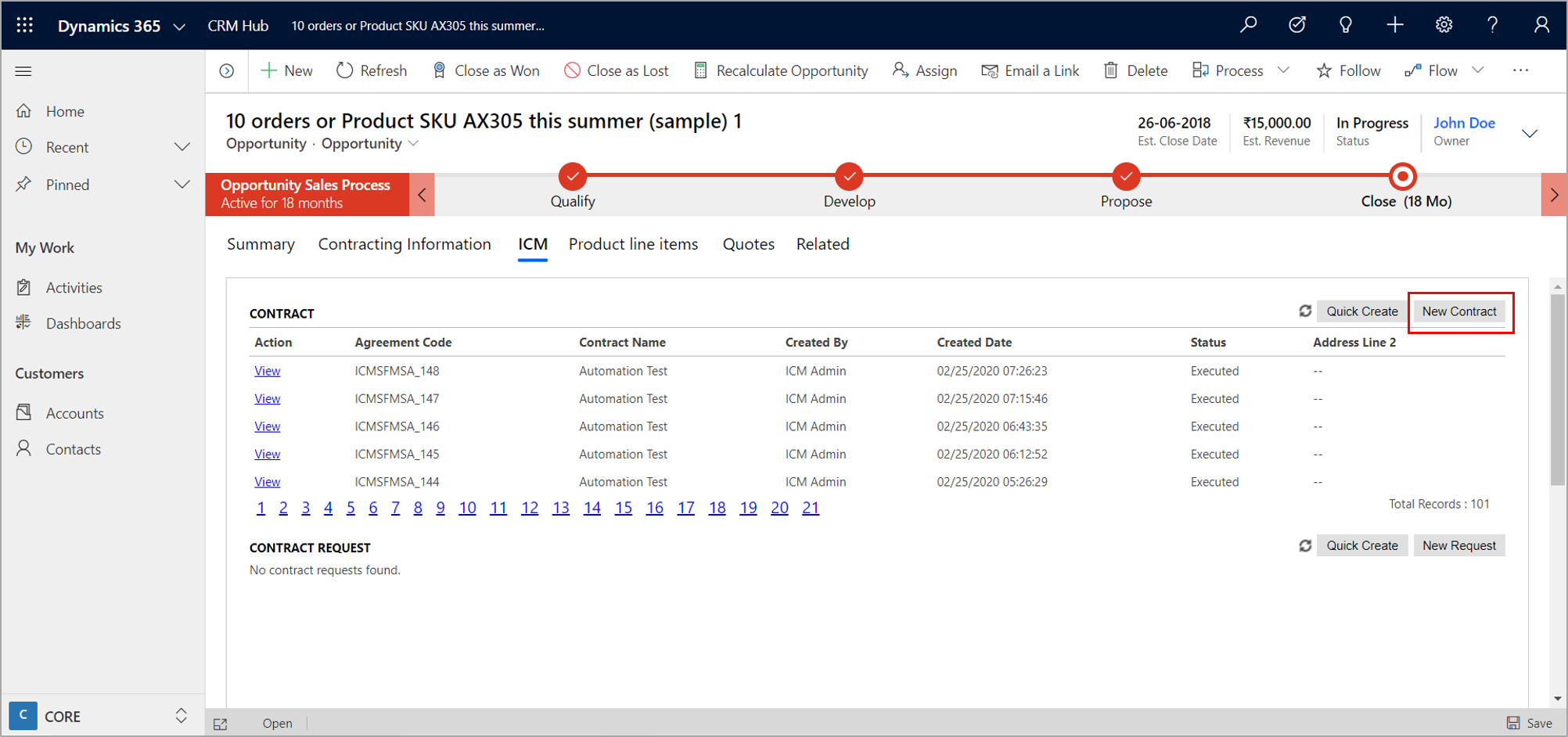Select the Develop stage in the process bar
1568x737 pixels.
coord(849,178)
